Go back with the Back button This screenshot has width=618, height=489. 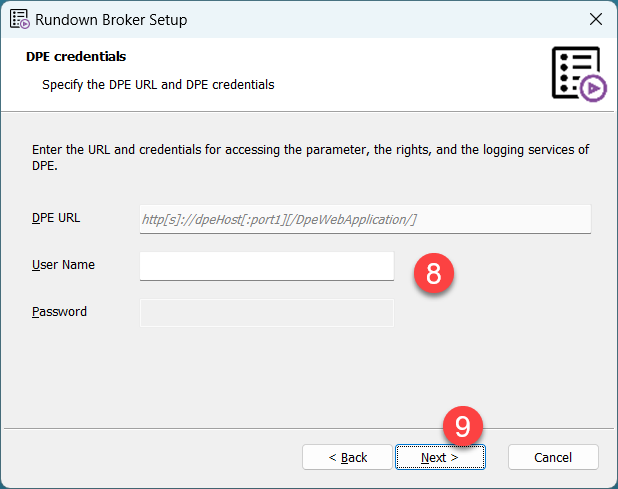coord(348,457)
